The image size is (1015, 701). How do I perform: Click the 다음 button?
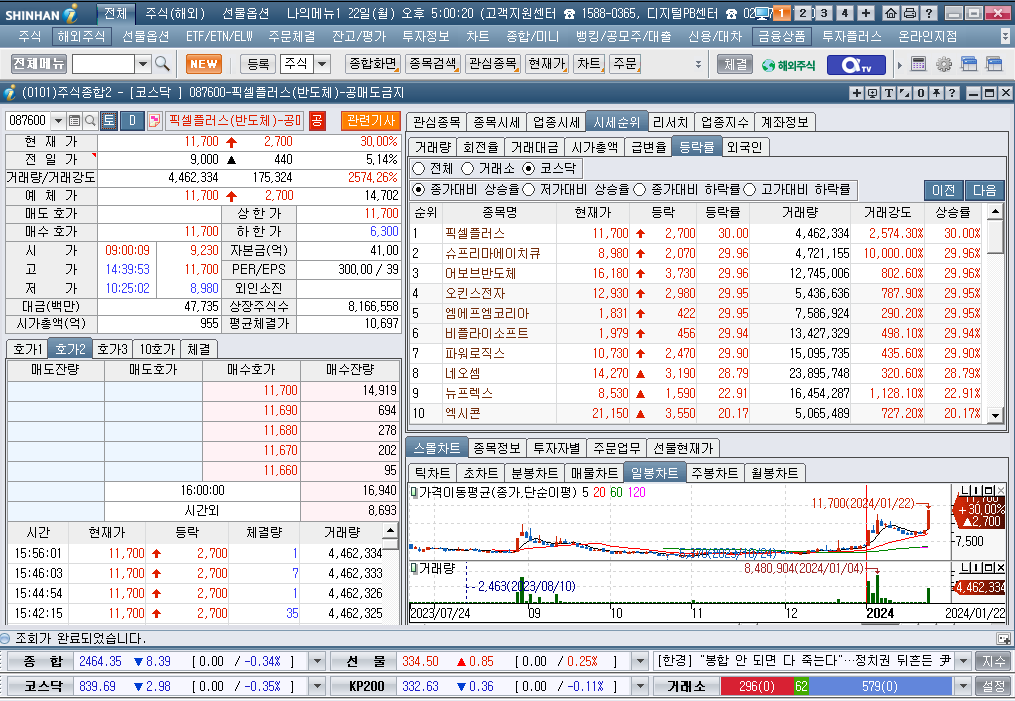click(985, 190)
